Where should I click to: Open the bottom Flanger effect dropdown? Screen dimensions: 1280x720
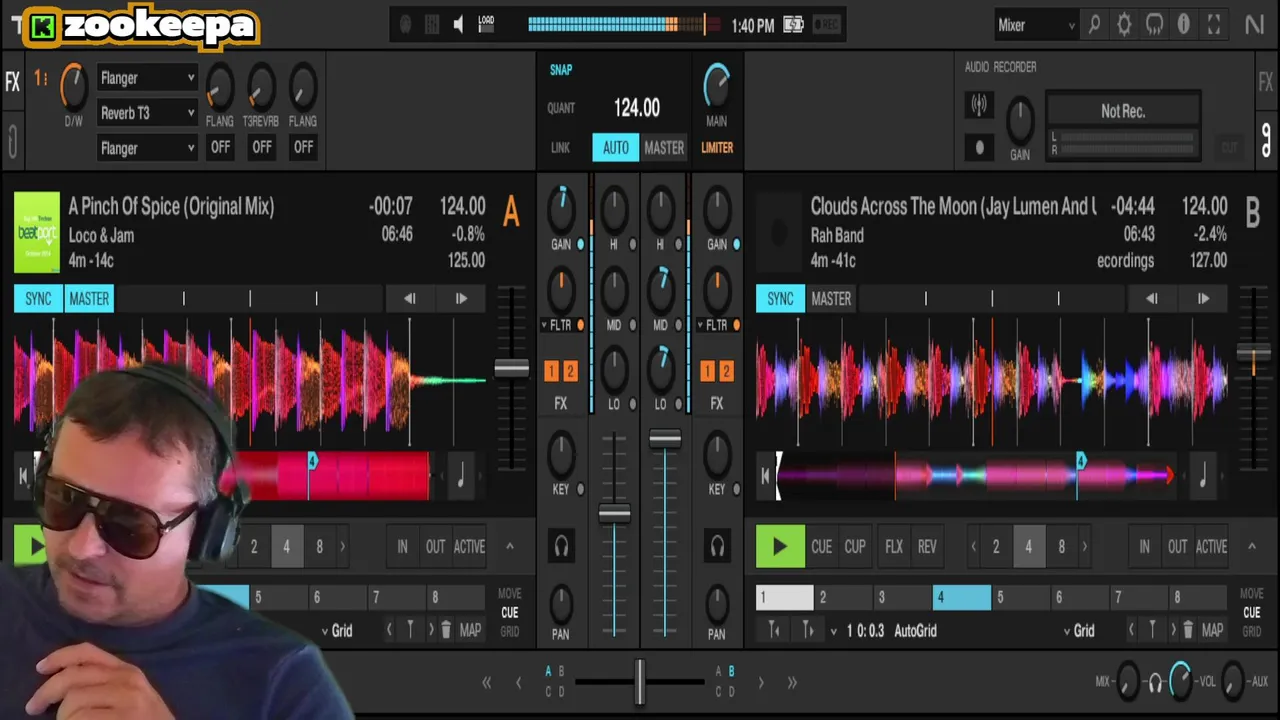pos(147,148)
